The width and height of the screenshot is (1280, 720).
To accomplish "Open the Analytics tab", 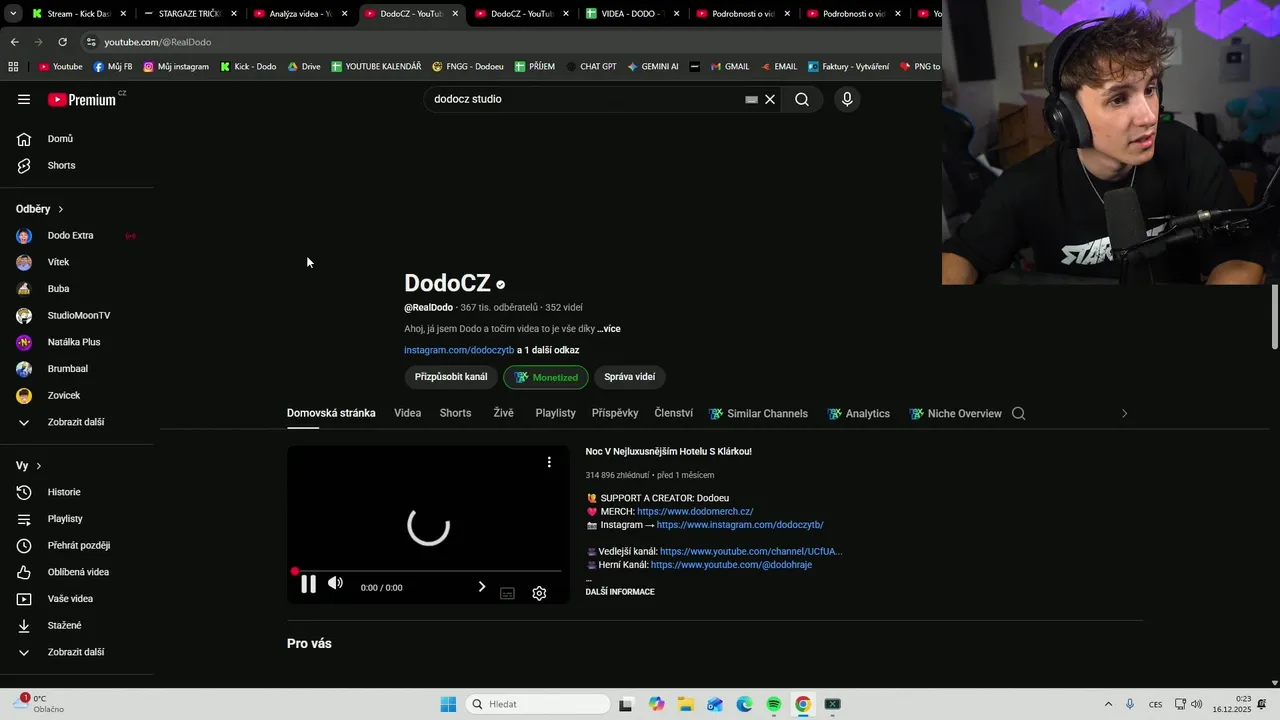I will click(x=858, y=413).
